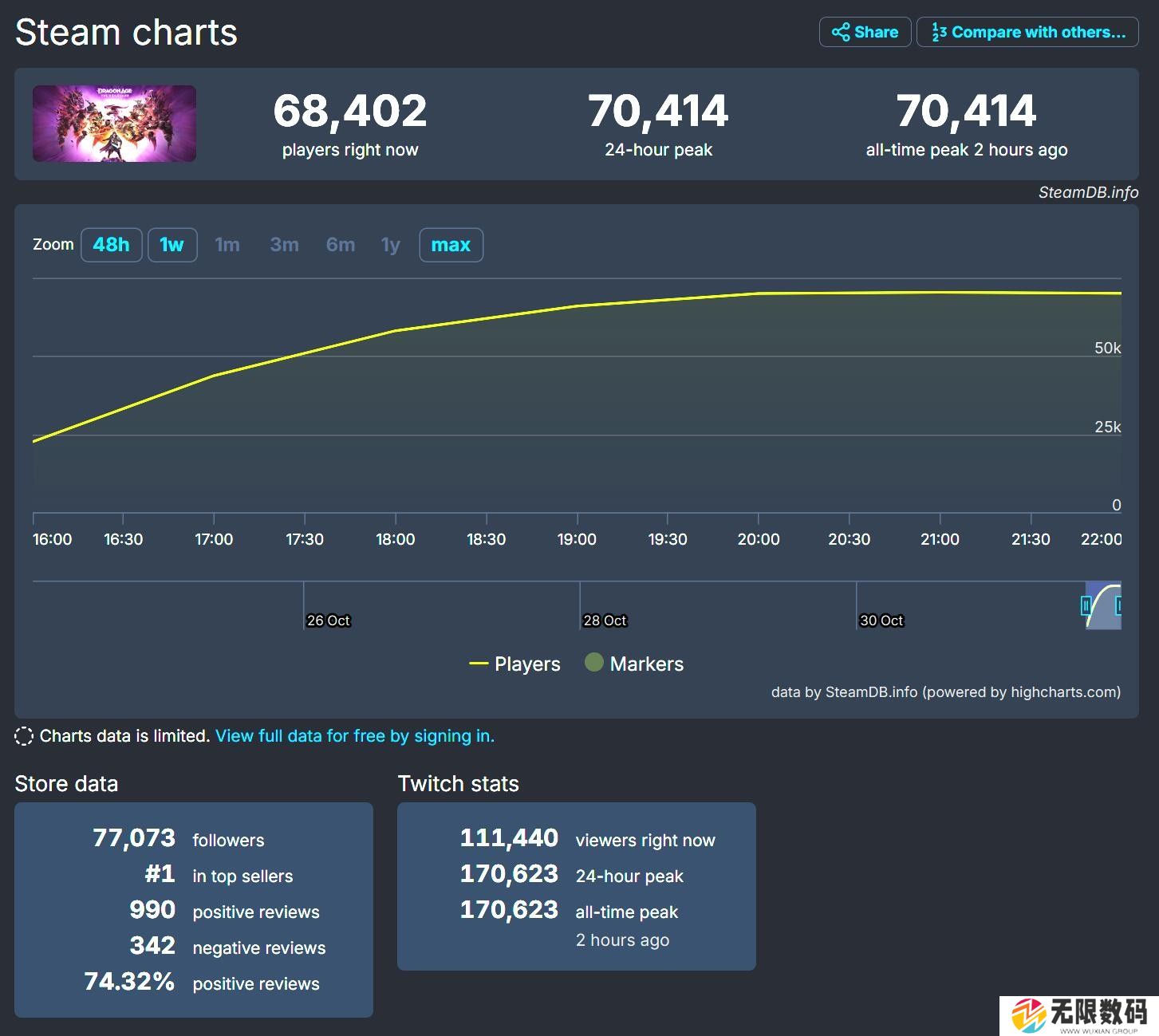Select the 3m zoom option
The image size is (1159, 1036).
pyautogui.click(x=284, y=245)
